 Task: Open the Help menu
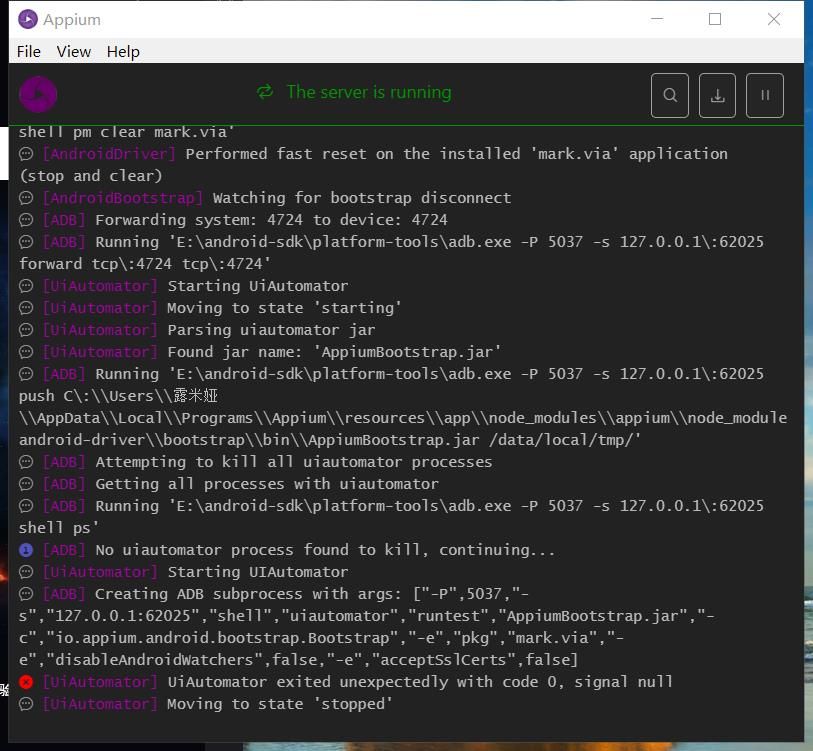tap(123, 51)
